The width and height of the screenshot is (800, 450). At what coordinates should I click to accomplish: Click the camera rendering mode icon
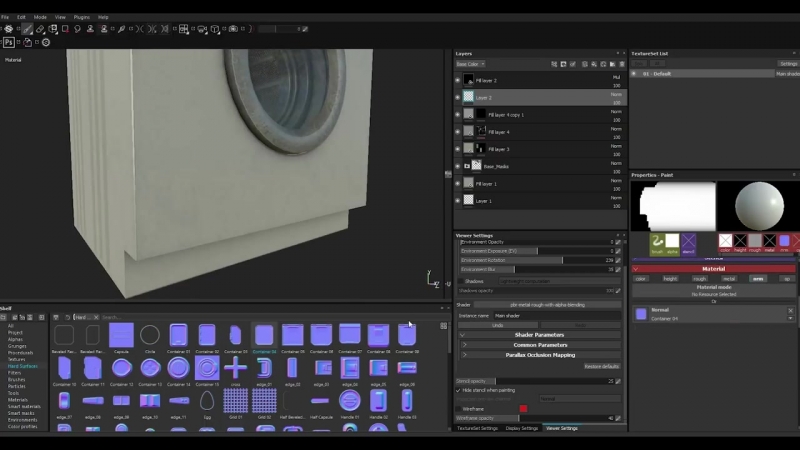[x=202, y=29]
